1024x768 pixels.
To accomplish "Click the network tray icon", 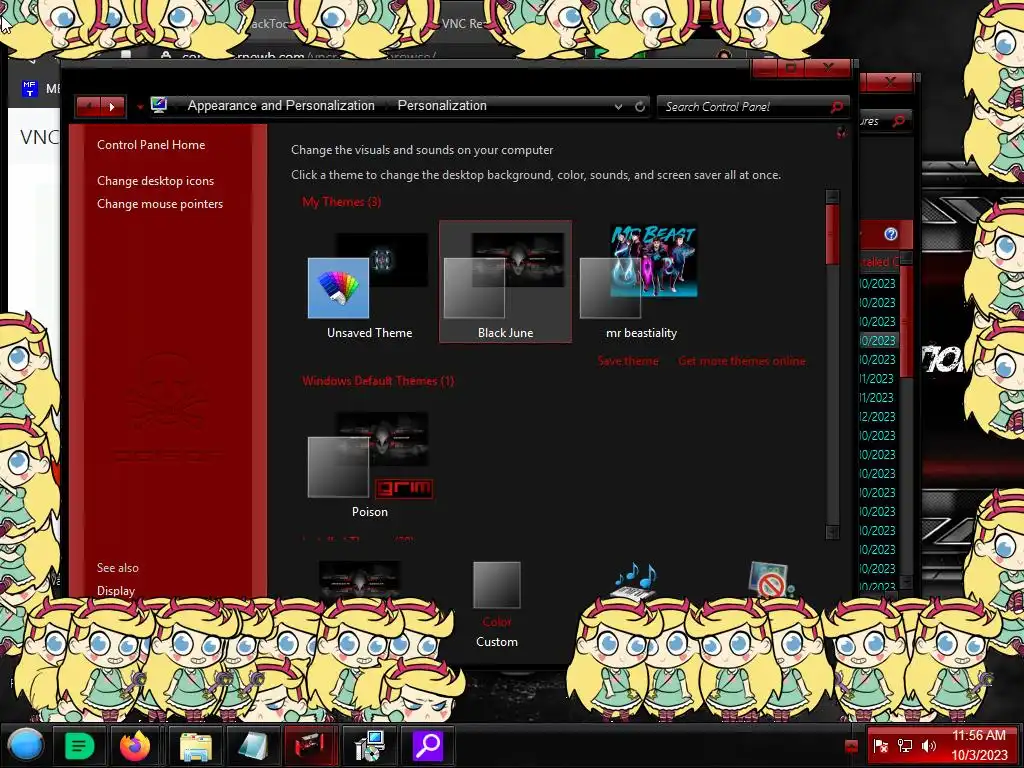I will [905, 746].
